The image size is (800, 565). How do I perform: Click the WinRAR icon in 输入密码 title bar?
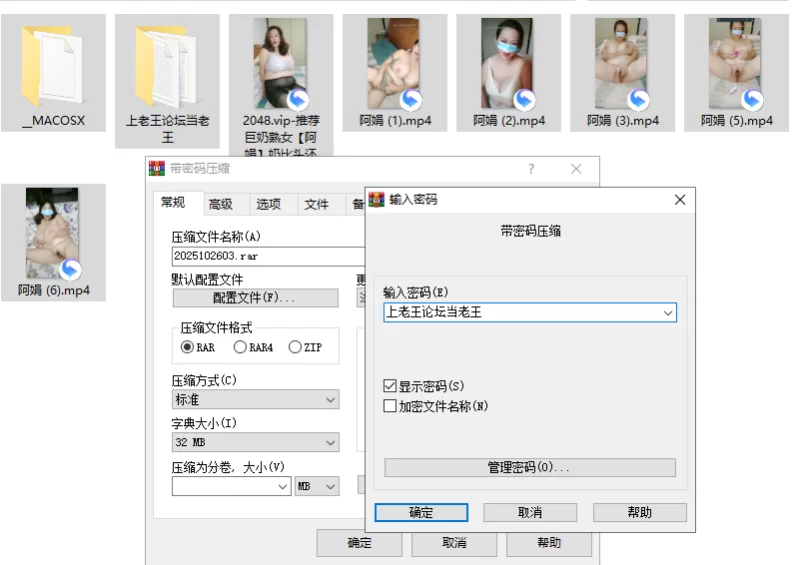pos(377,199)
